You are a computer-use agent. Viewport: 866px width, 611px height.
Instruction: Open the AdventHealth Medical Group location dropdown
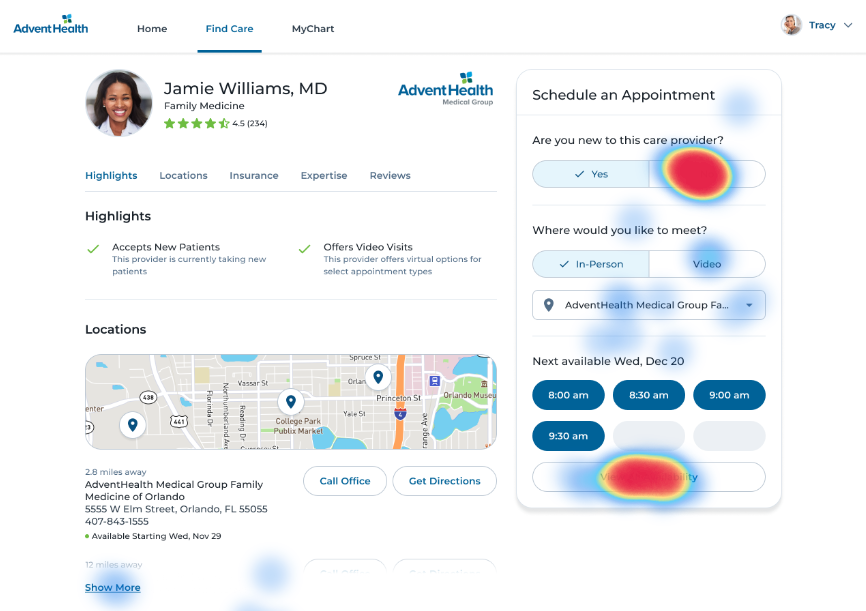tap(649, 305)
